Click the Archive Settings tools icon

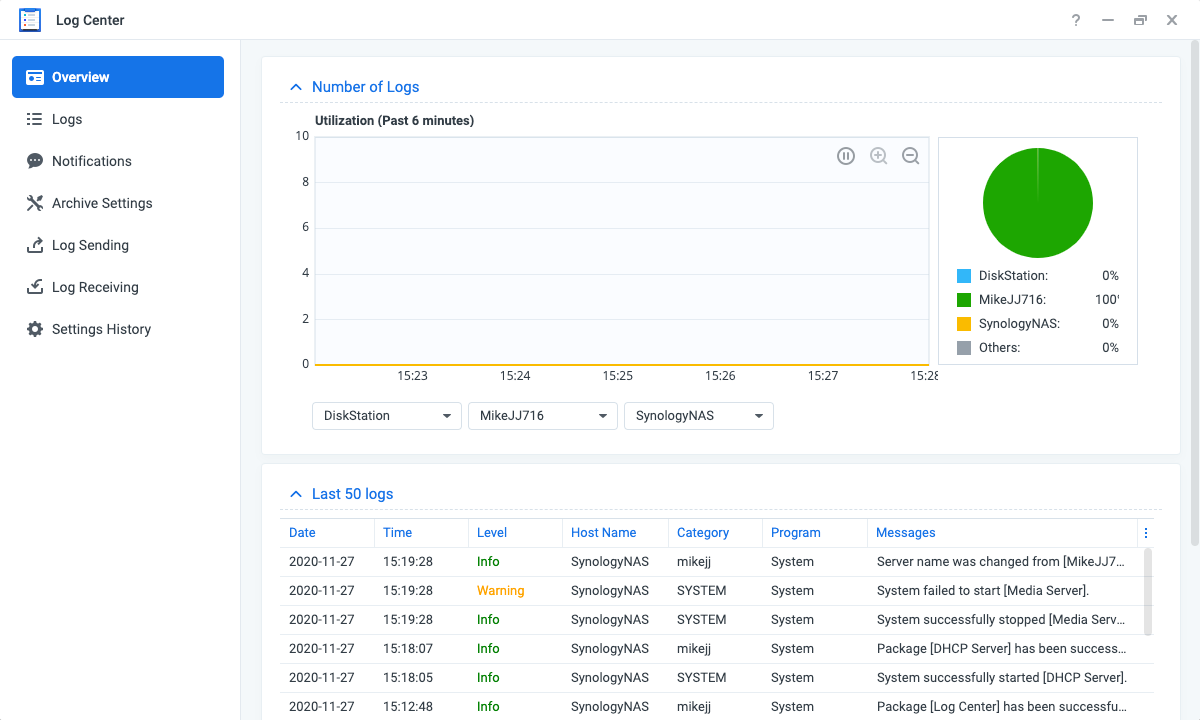click(35, 203)
